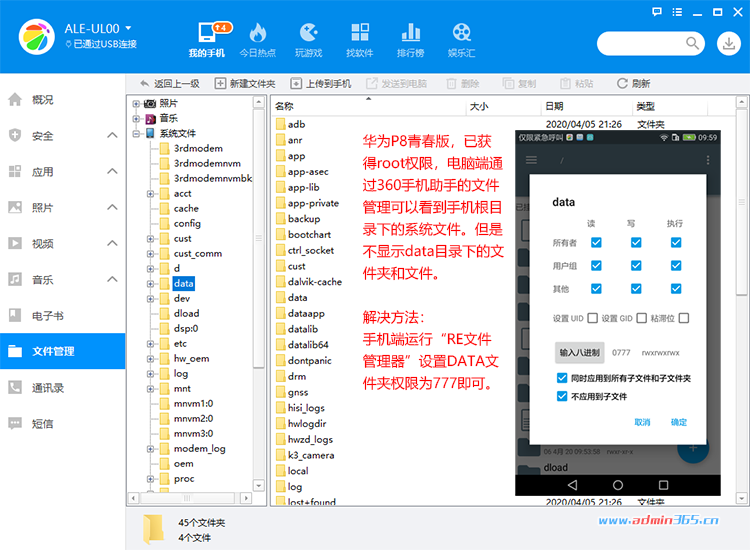Viewport: 750px width, 550px height.
Task: Collapse the 安全 security section chevron
Action: click(112, 135)
